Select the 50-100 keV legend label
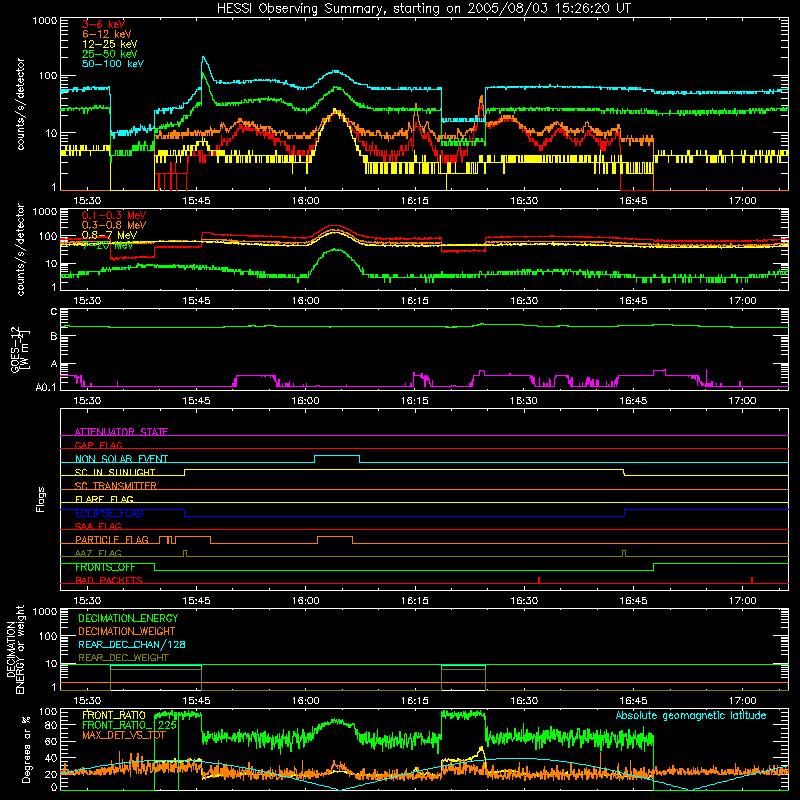The width and height of the screenshot is (800, 800). click(x=113, y=64)
